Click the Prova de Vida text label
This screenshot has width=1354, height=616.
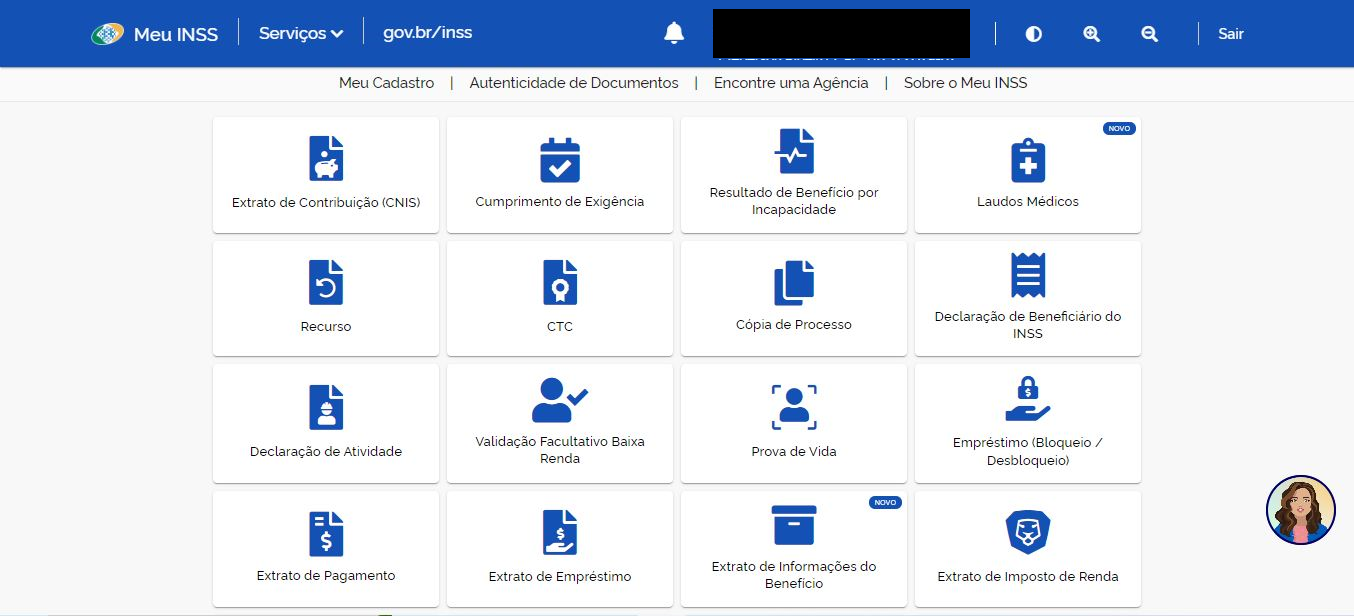[794, 452]
